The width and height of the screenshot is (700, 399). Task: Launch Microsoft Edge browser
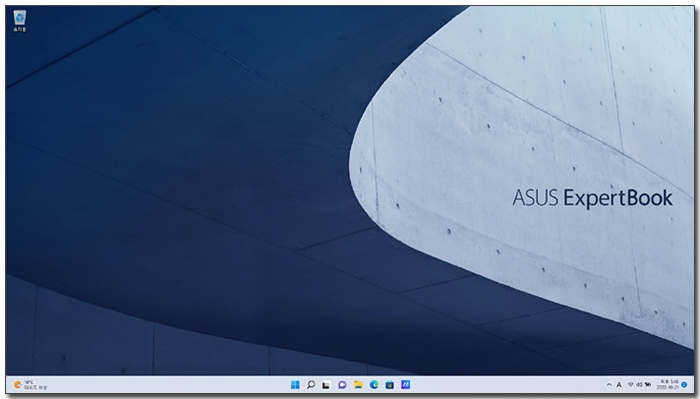(374, 385)
